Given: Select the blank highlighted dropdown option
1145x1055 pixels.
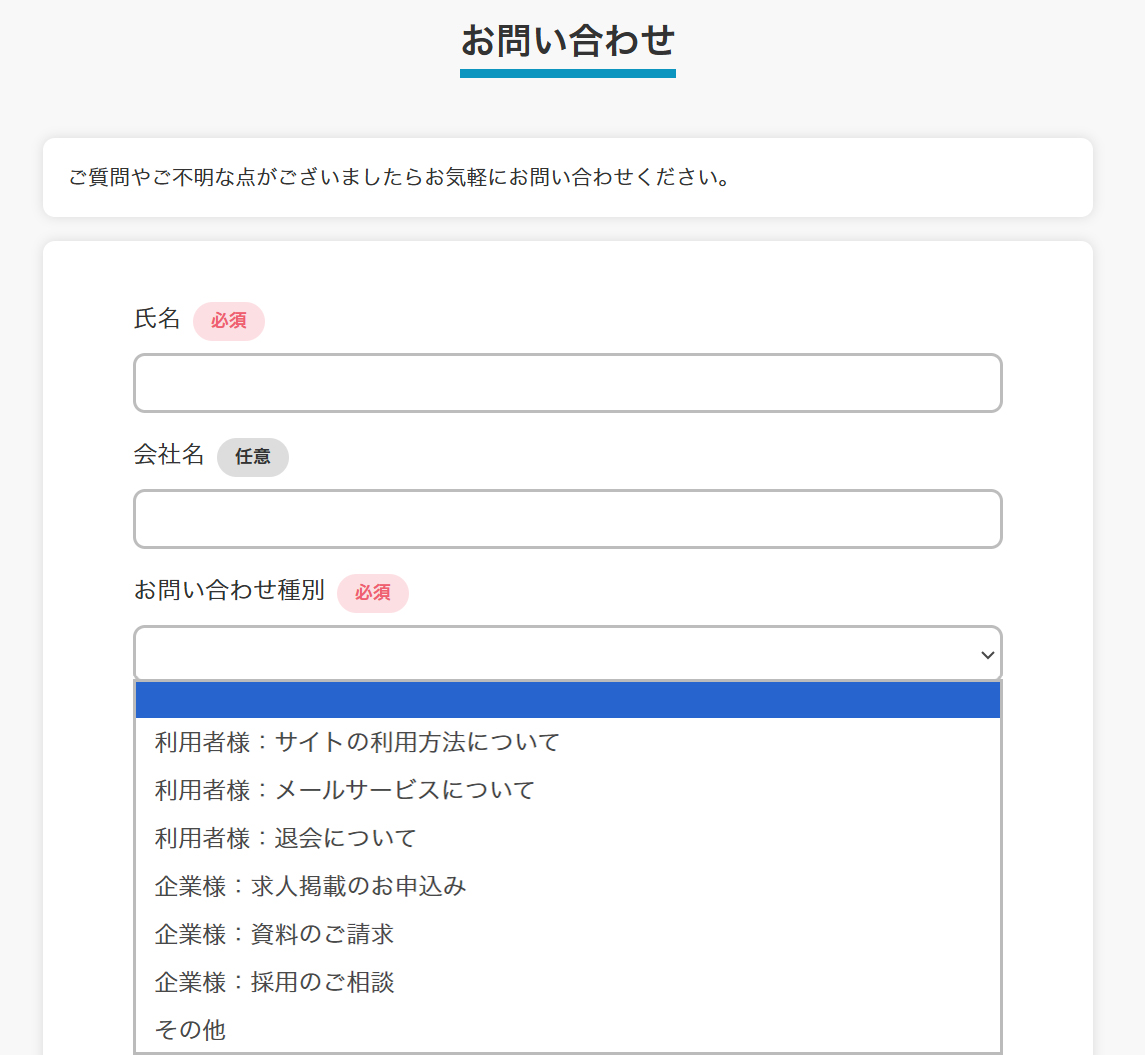Looking at the screenshot, I should coord(567,700).
